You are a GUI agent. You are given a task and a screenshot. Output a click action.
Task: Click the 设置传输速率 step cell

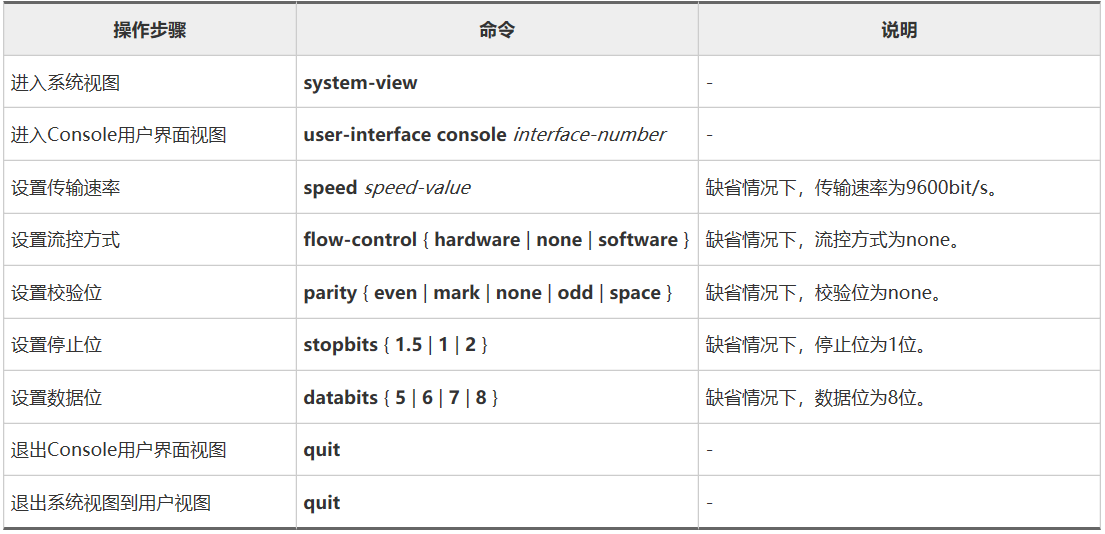[66, 188]
